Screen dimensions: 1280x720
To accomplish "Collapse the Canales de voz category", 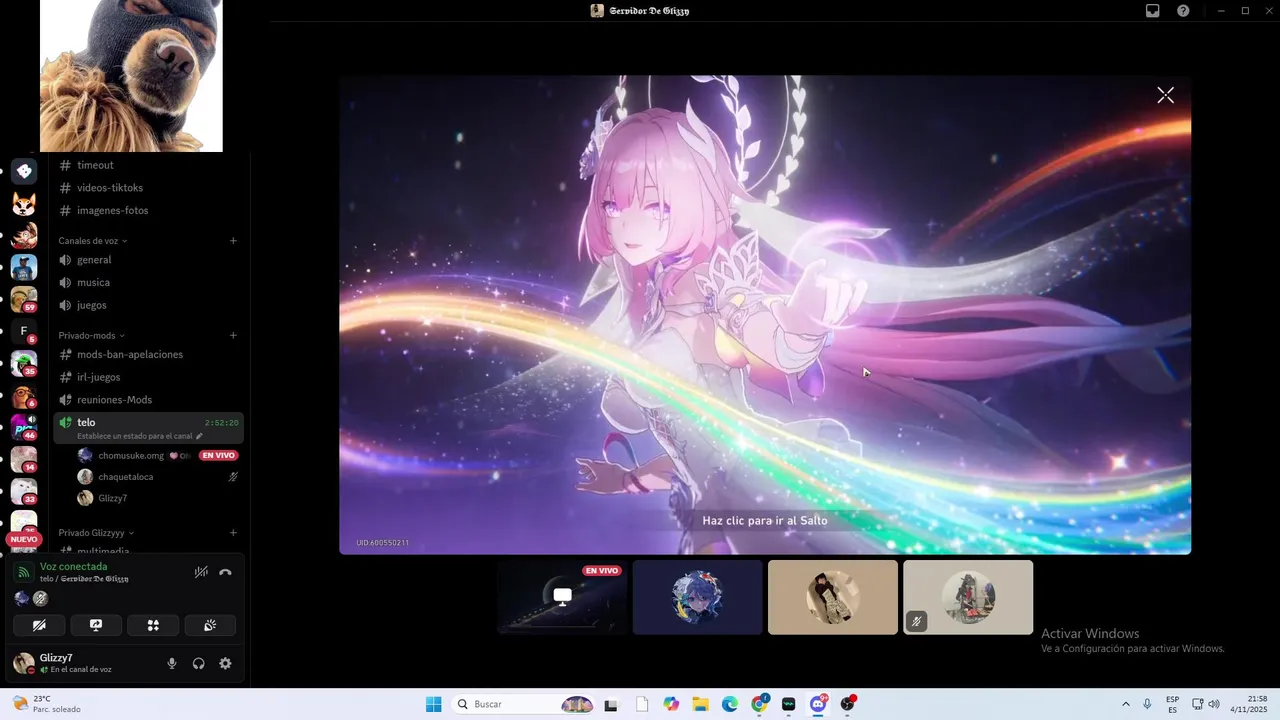I will click(x=93, y=241).
